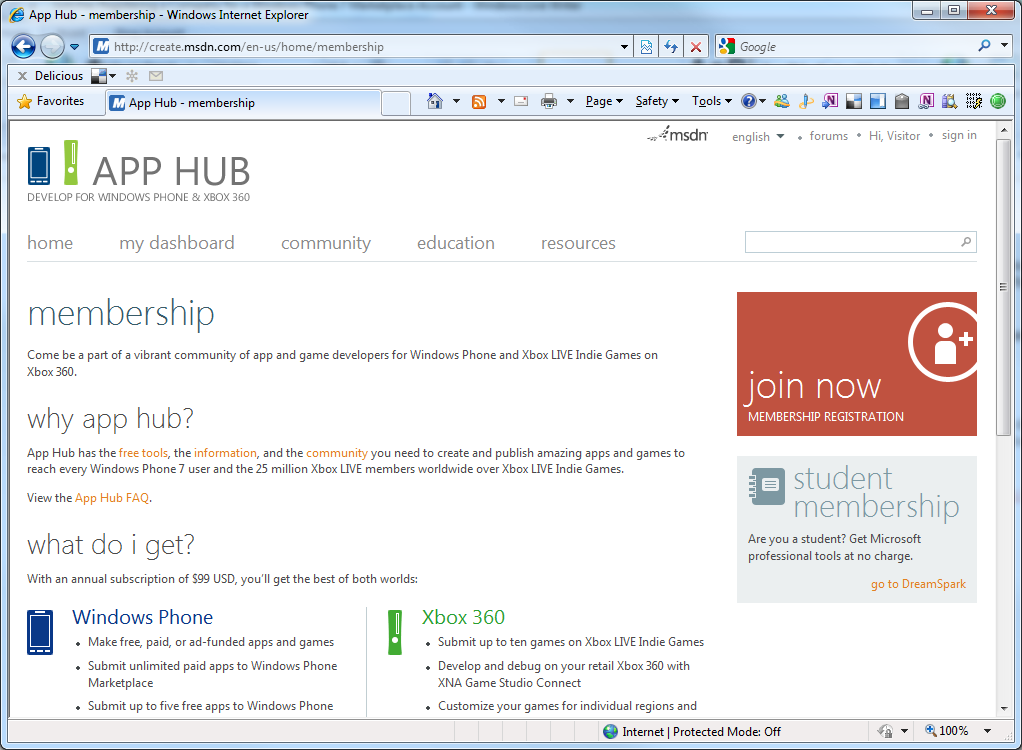The image size is (1022, 750).
Task: Click the red Stop loading icon
Action: coord(695,47)
